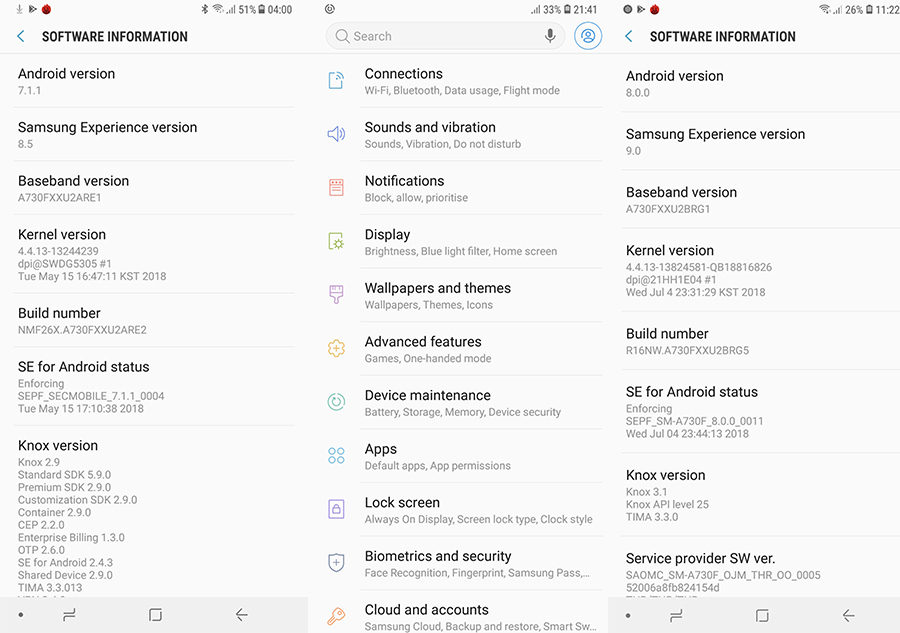Tap the Wallpapers and themes paintbrush icon
This screenshot has height=633, width=900.
(x=337, y=295)
